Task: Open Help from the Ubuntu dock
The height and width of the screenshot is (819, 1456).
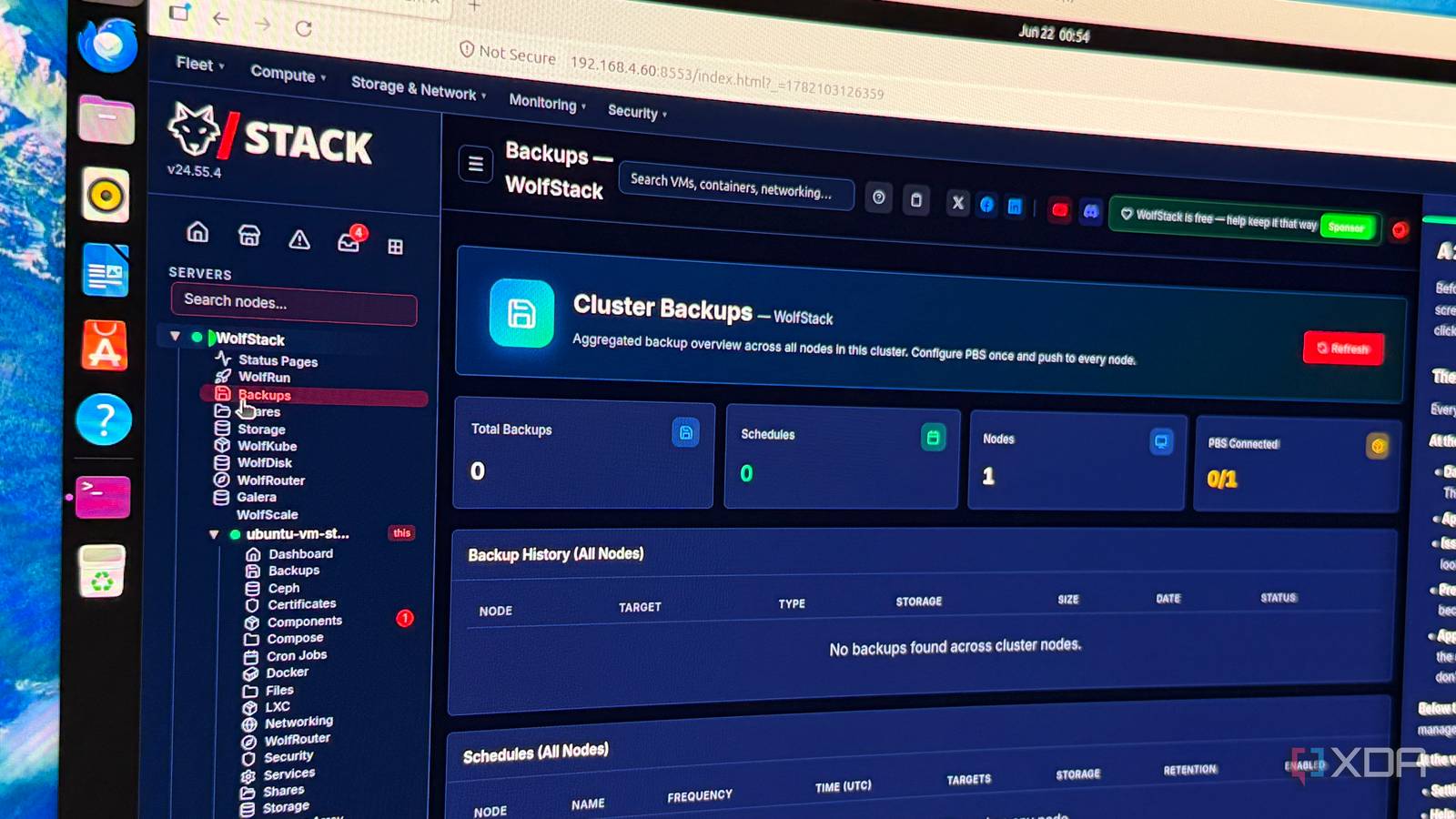Action: coord(104,420)
